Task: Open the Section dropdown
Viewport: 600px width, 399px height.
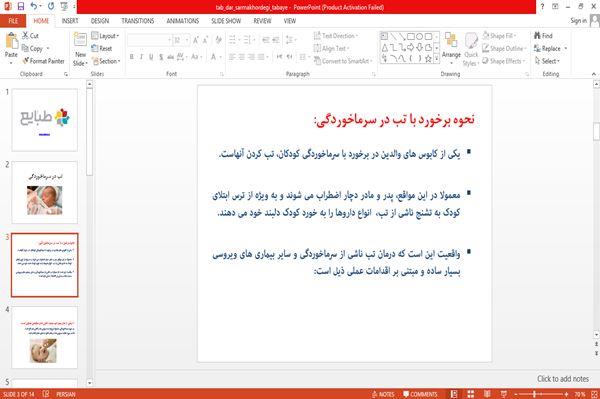Action: tap(106, 61)
